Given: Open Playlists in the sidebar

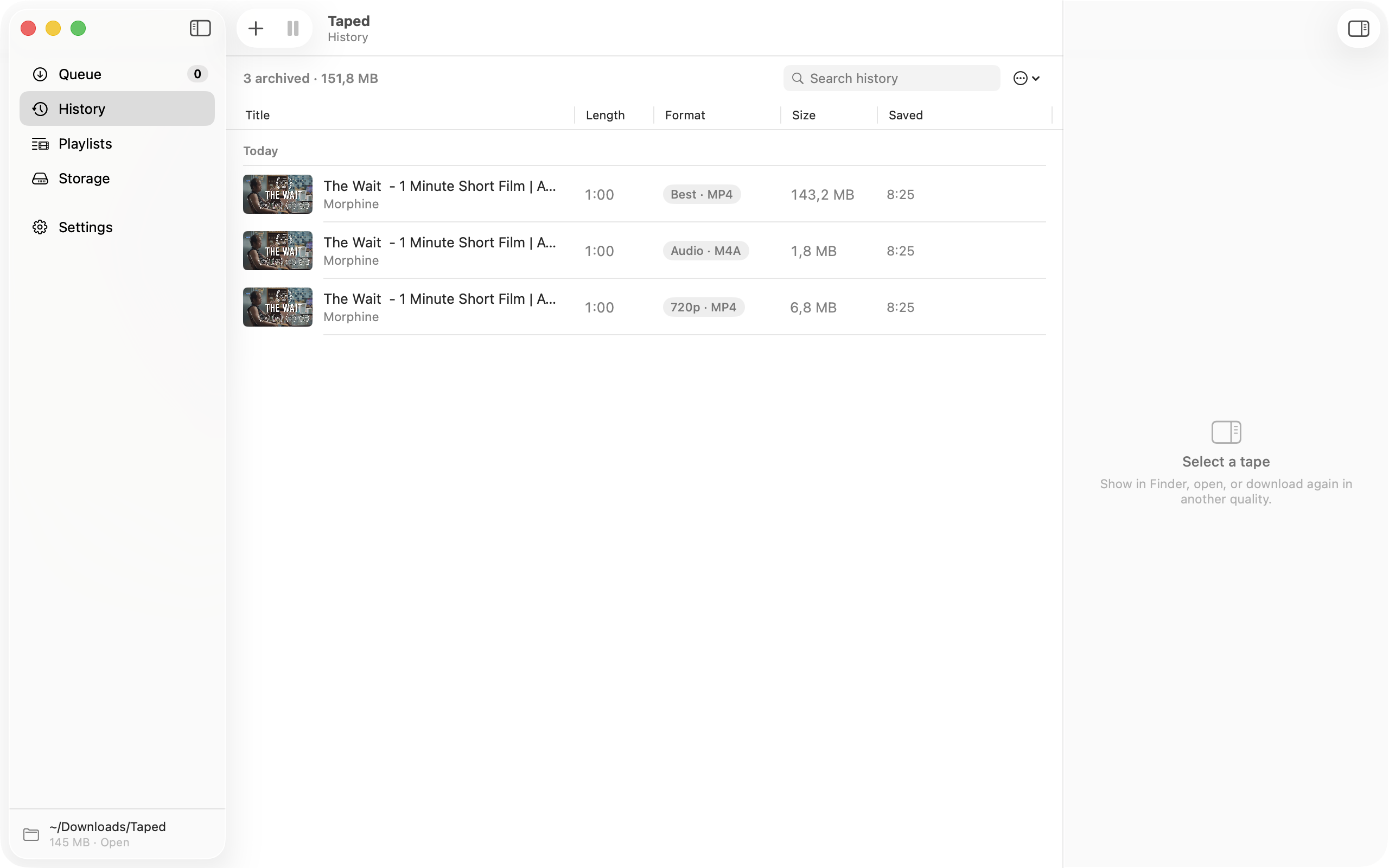Looking at the screenshot, I should click(117, 144).
